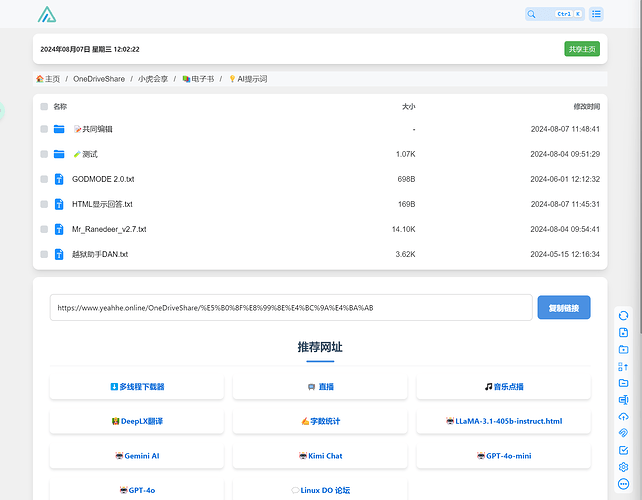Toggle the checkbox mode icon in right toolbar
The width and height of the screenshot is (642, 500).
click(623, 450)
